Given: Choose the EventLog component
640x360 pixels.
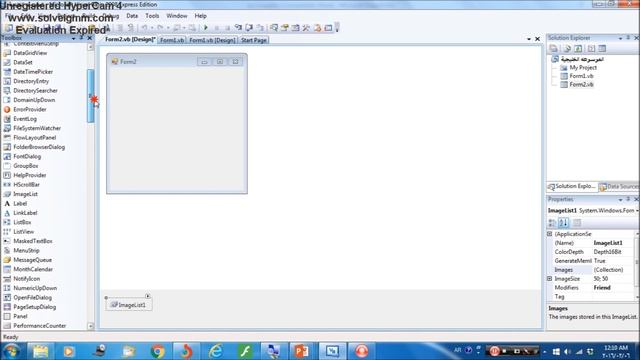Looking at the screenshot, I should (25, 119).
